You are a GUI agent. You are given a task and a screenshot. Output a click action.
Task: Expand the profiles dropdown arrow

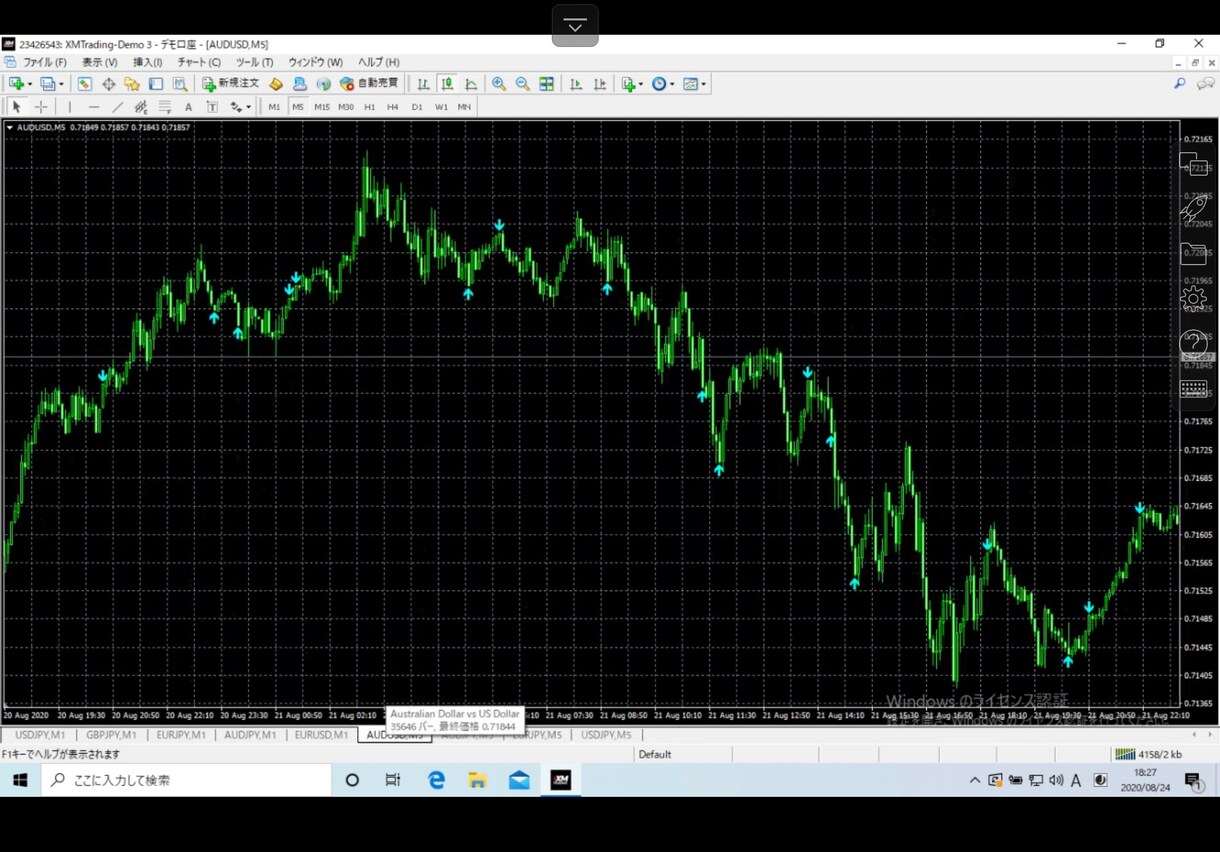pos(61,84)
